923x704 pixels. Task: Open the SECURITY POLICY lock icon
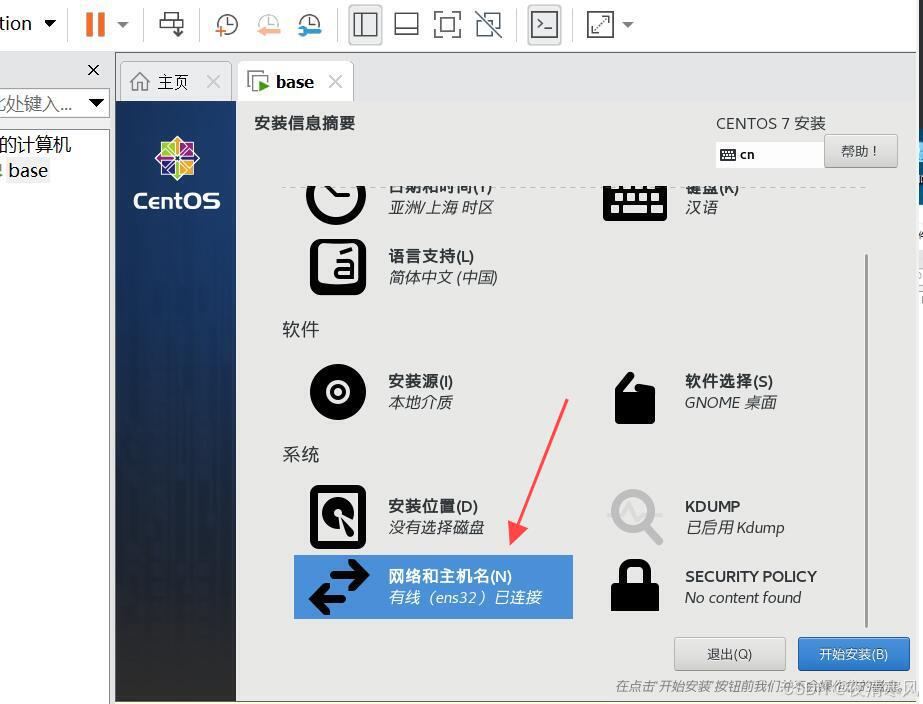coord(635,586)
